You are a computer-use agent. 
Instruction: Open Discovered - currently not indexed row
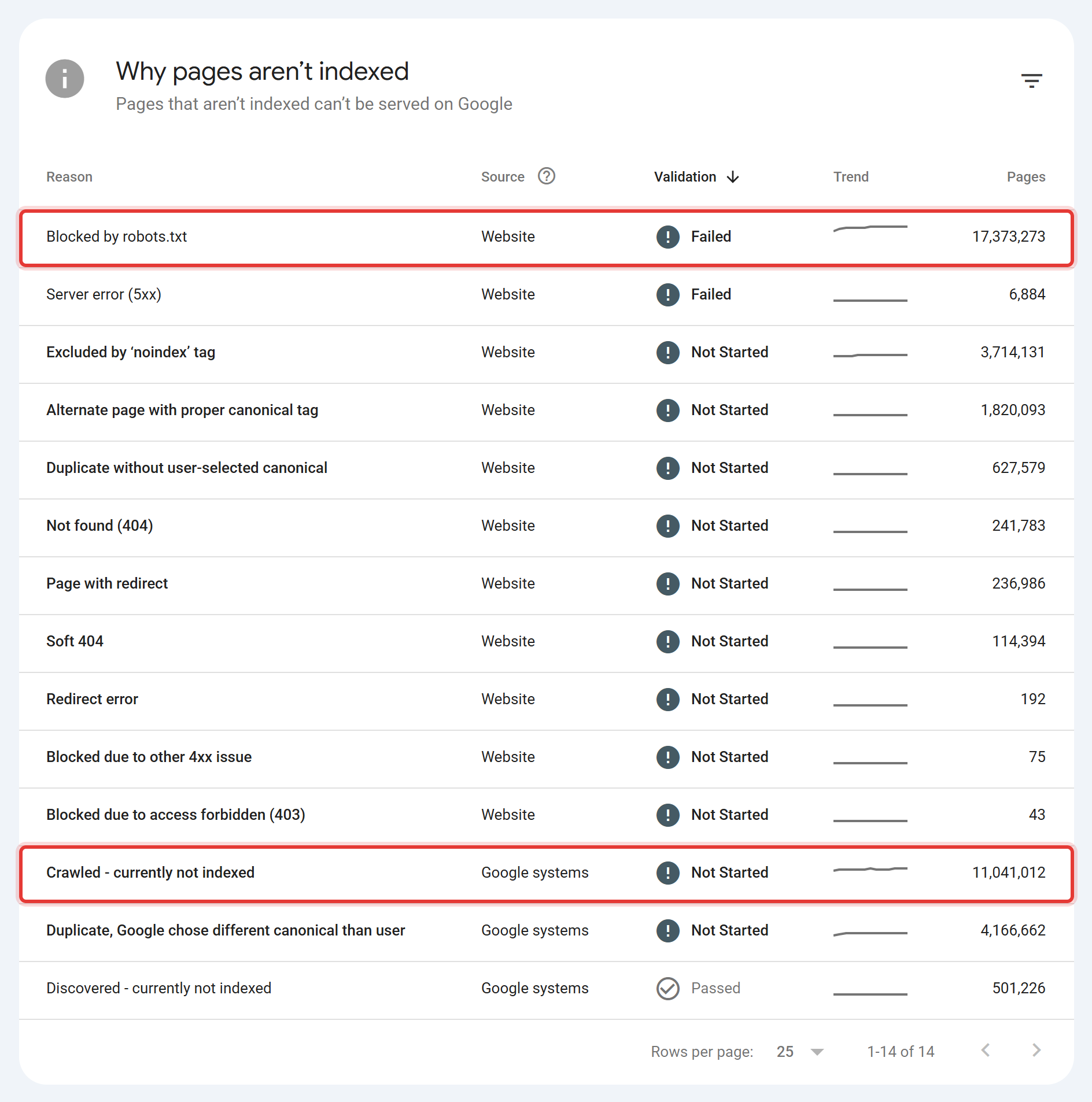pyautogui.click(x=547, y=990)
